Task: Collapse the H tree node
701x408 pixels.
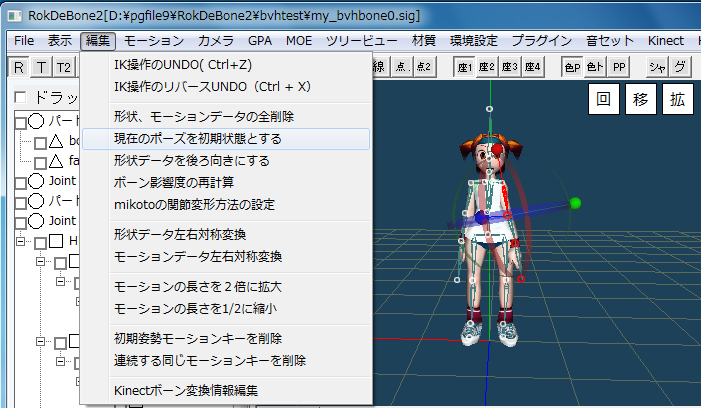Action: [19, 242]
